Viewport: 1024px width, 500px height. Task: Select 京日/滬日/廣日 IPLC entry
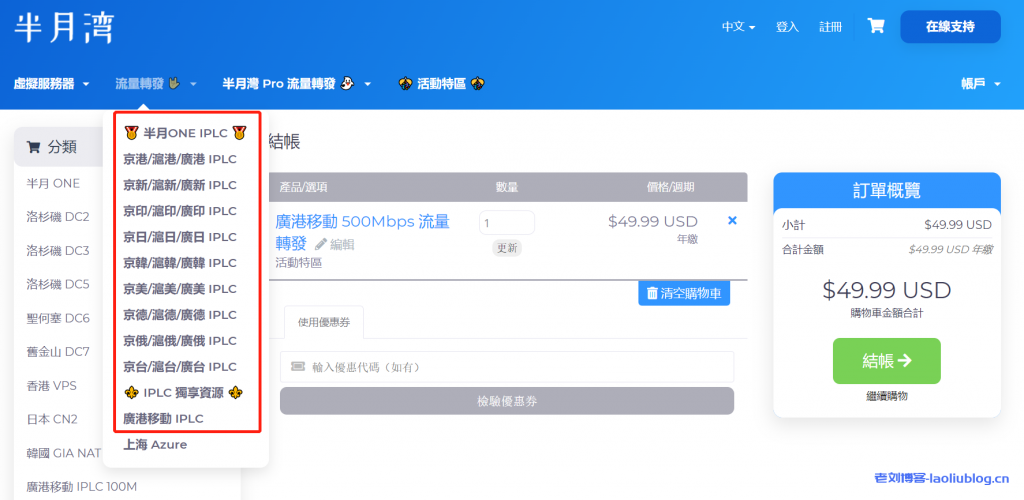tap(180, 237)
